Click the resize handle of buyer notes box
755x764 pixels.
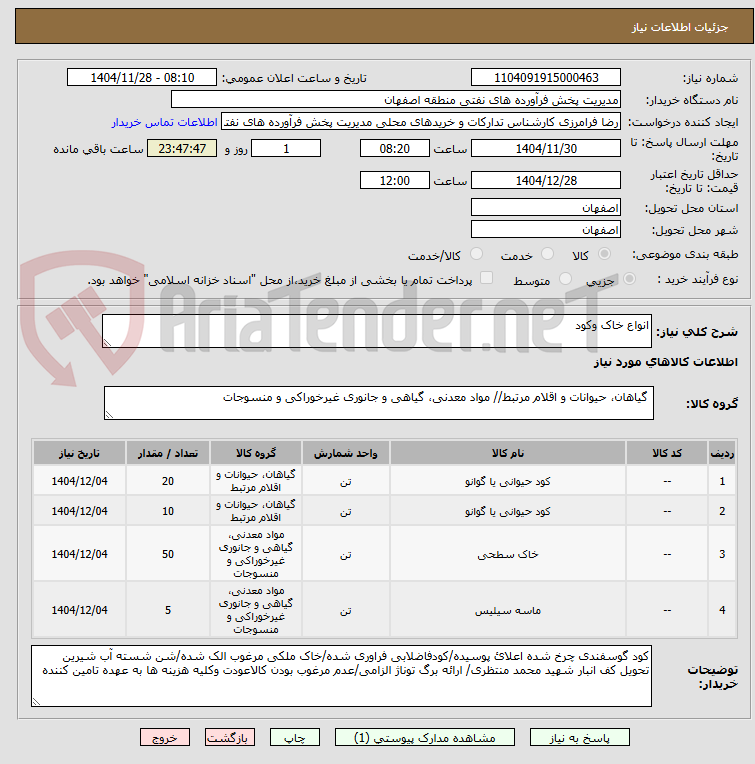36,701
